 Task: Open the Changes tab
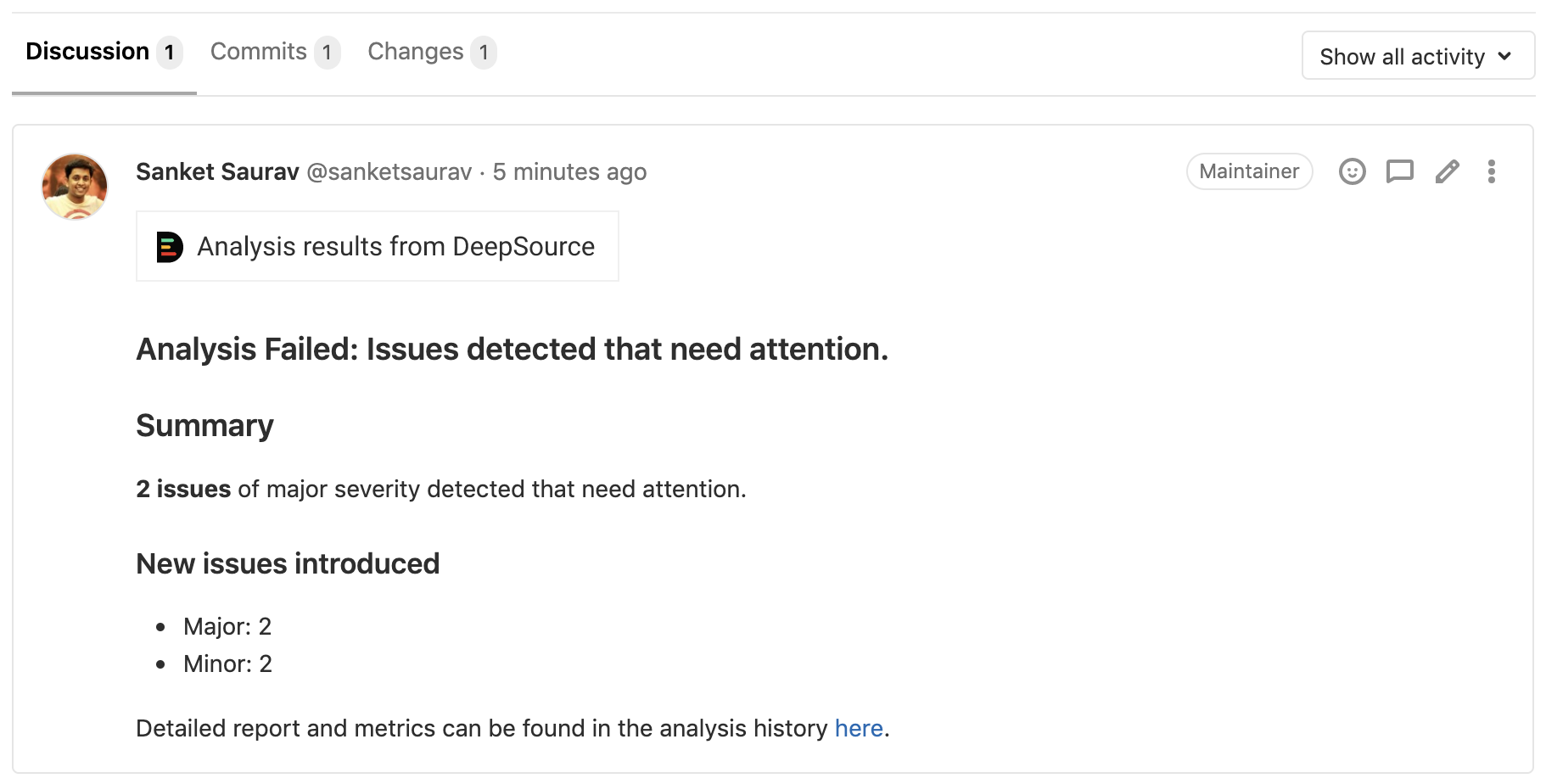pos(416,51)
